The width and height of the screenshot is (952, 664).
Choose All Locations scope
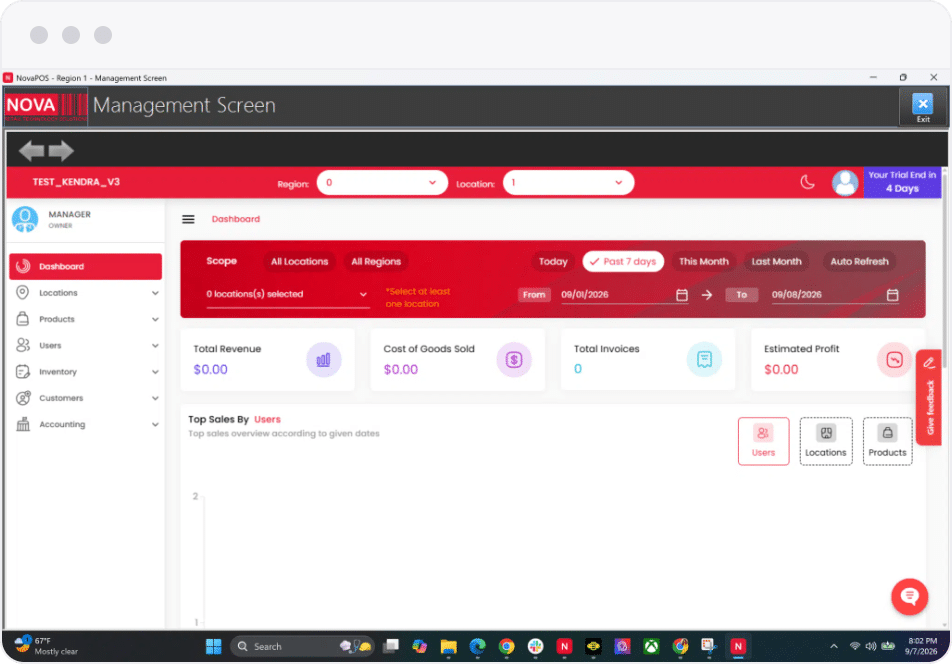(x=299, y=262)
